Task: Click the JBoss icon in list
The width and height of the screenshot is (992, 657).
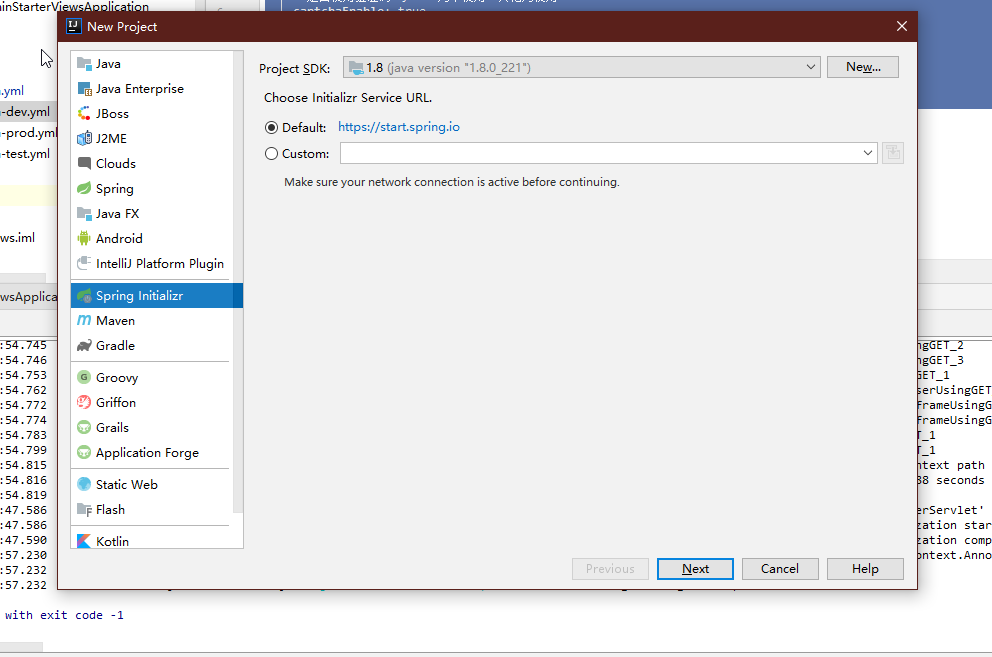Action: coord(84,113)
